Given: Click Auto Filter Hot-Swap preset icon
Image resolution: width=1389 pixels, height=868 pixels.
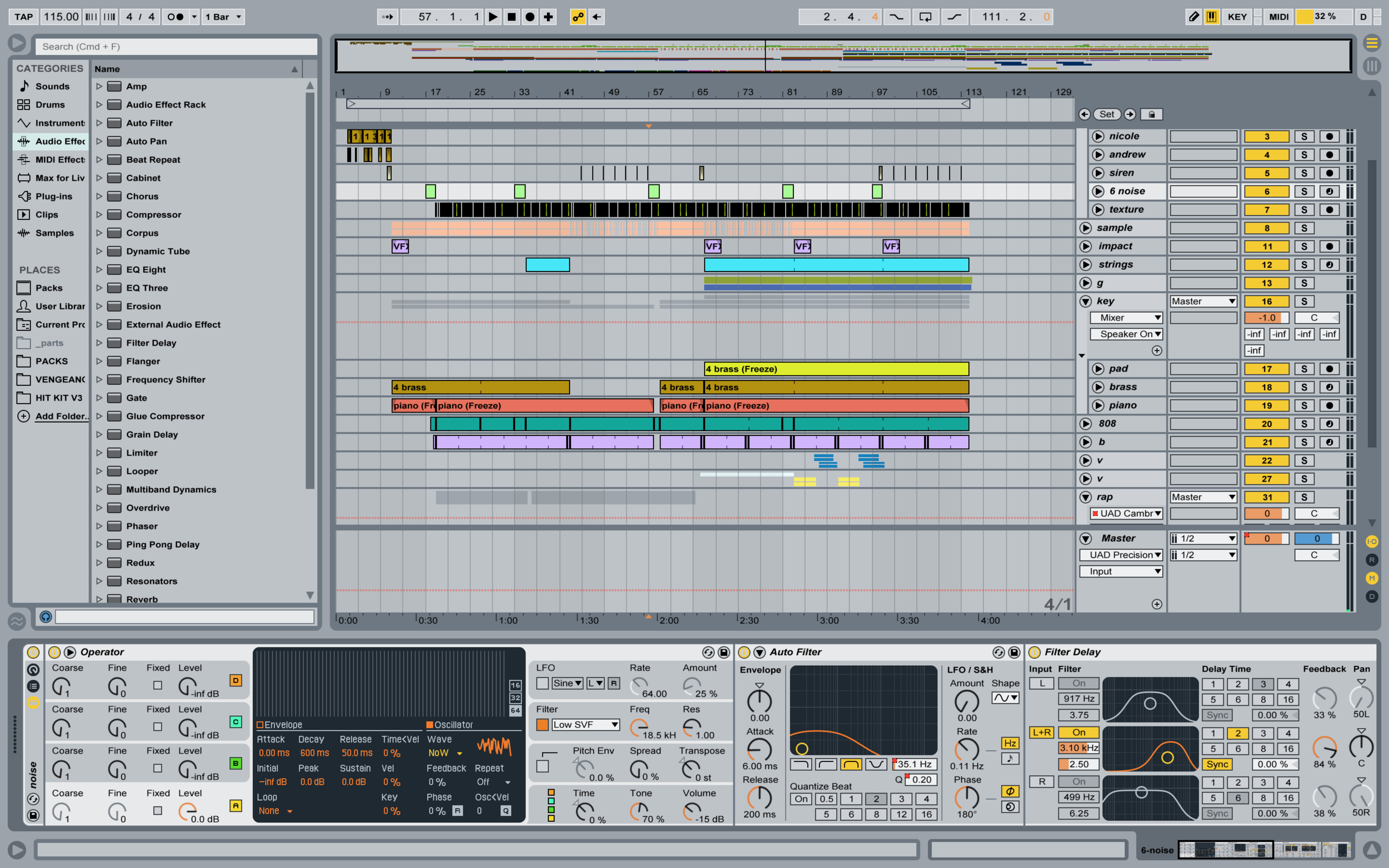Looking at the screenshot, I should click(998, 652).
